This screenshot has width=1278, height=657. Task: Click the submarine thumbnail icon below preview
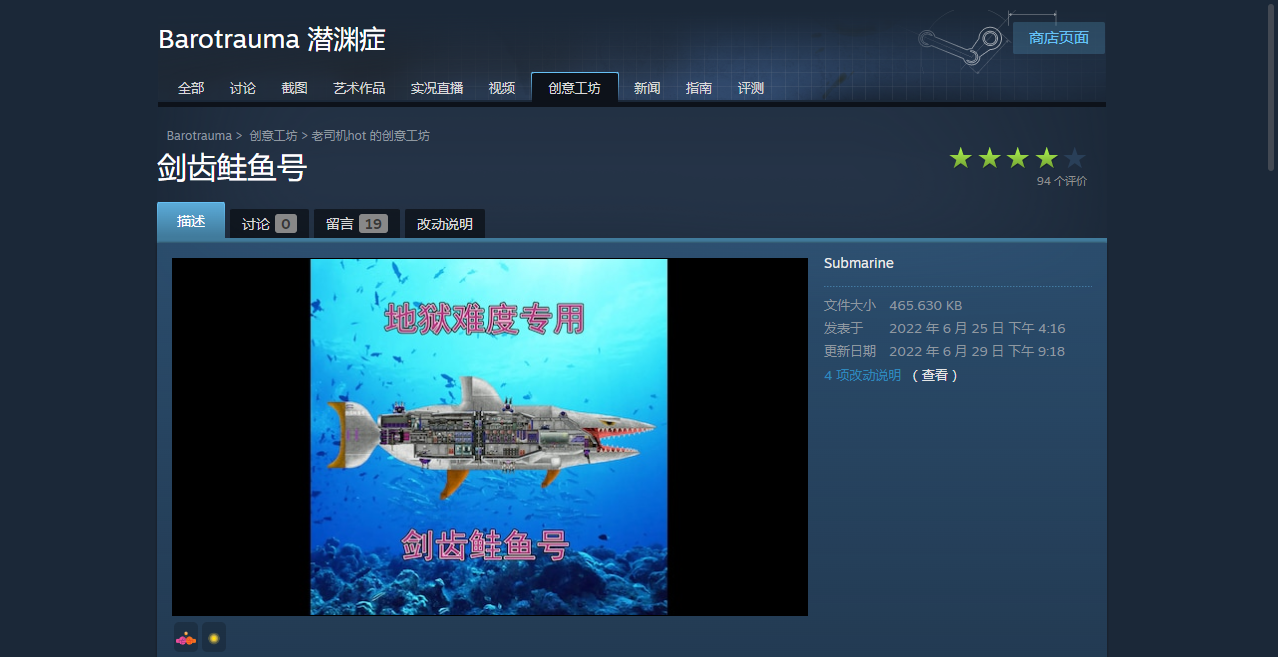pyautogui.click(x=186, y=637)
